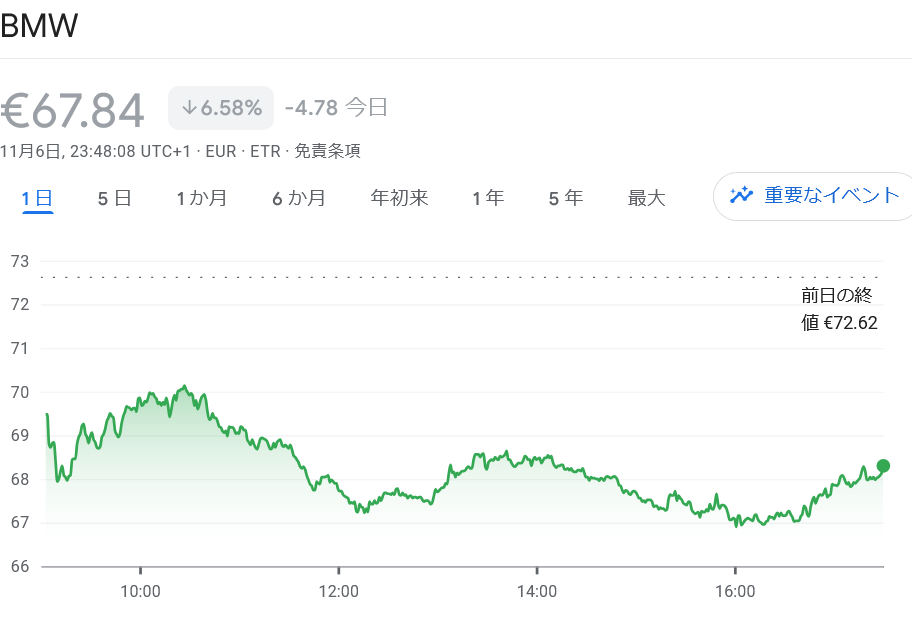
Task: Select the green price marker dot on chart
Action: point(882,465)
